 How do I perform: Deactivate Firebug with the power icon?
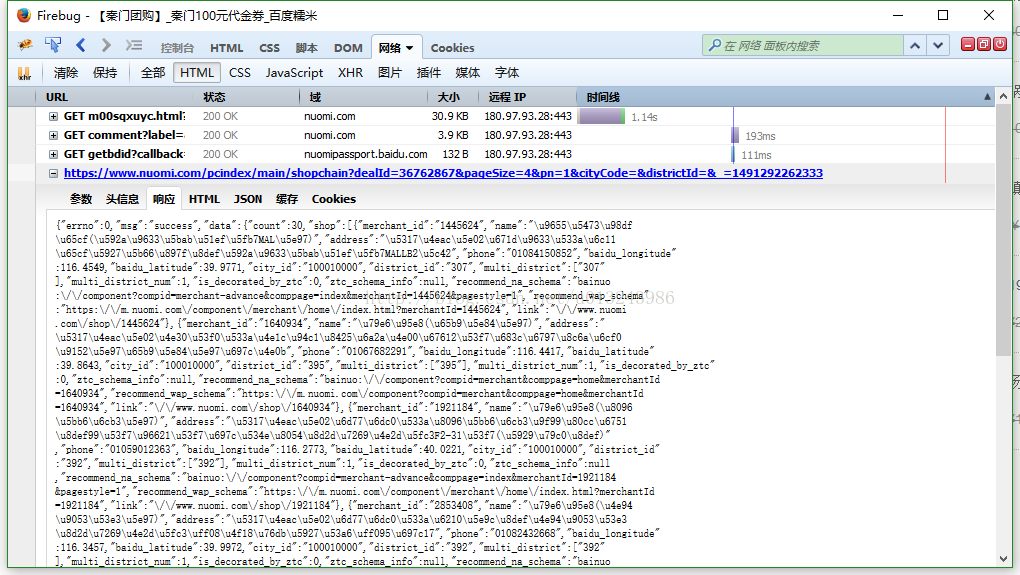point(1000,44)
